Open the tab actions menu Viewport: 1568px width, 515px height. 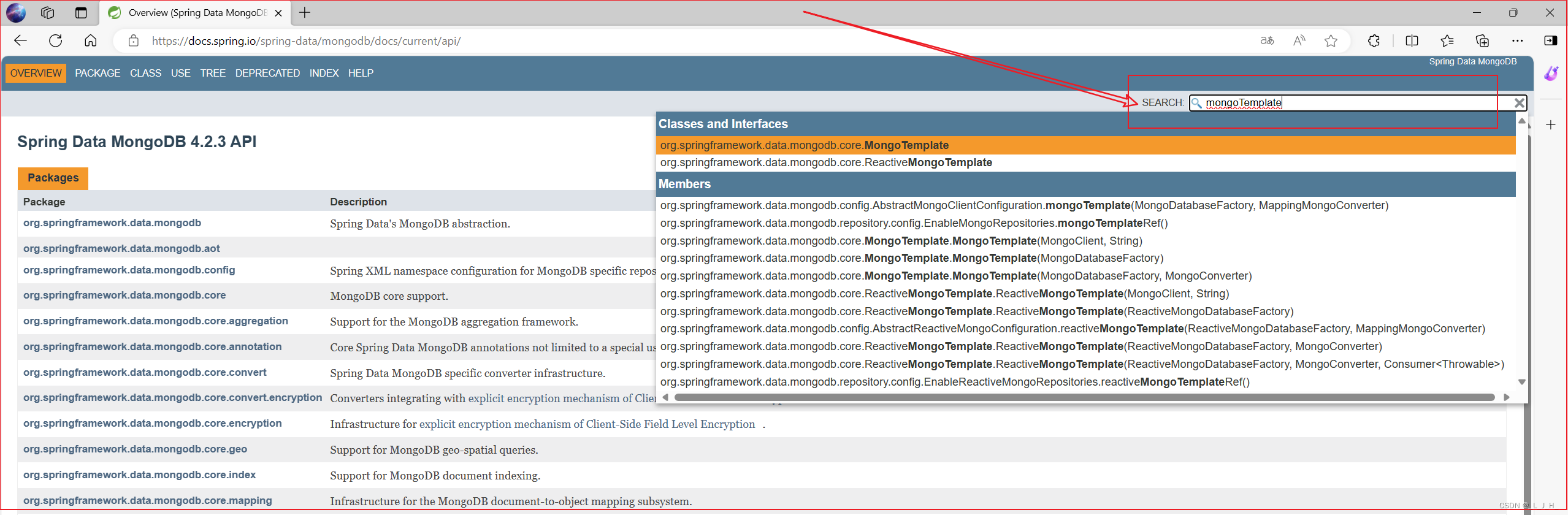coord(80,12)
